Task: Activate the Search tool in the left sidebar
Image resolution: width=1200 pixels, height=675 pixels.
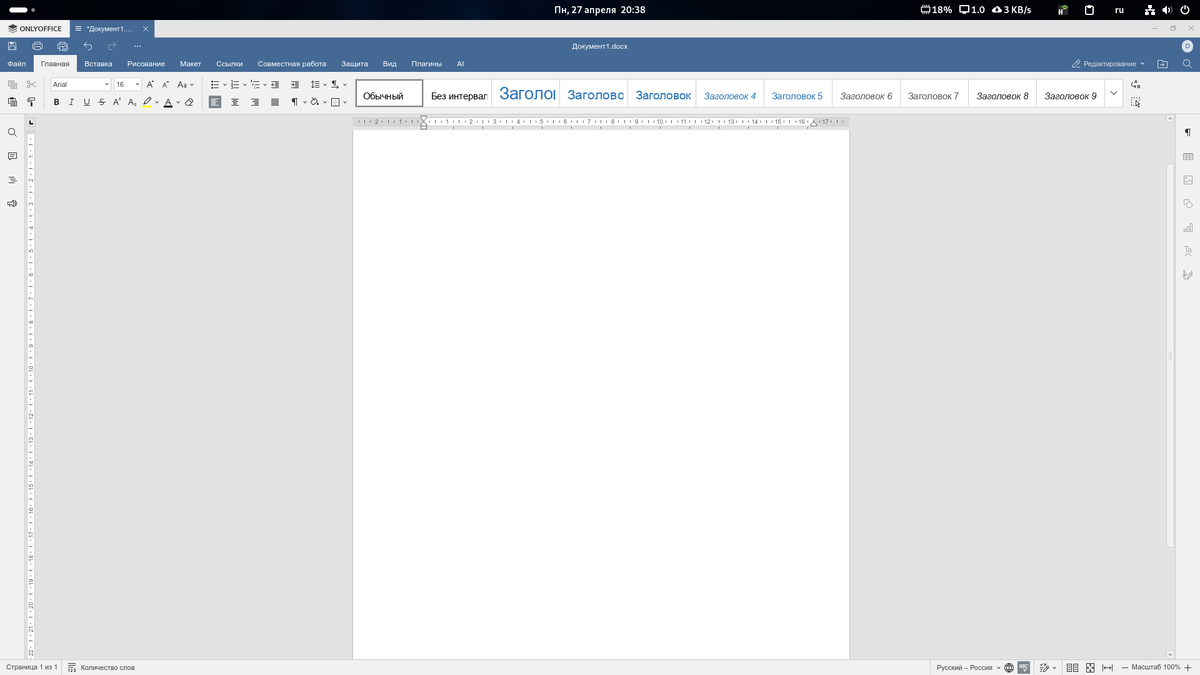Action: pyautogui.click(x=13, y=131)
